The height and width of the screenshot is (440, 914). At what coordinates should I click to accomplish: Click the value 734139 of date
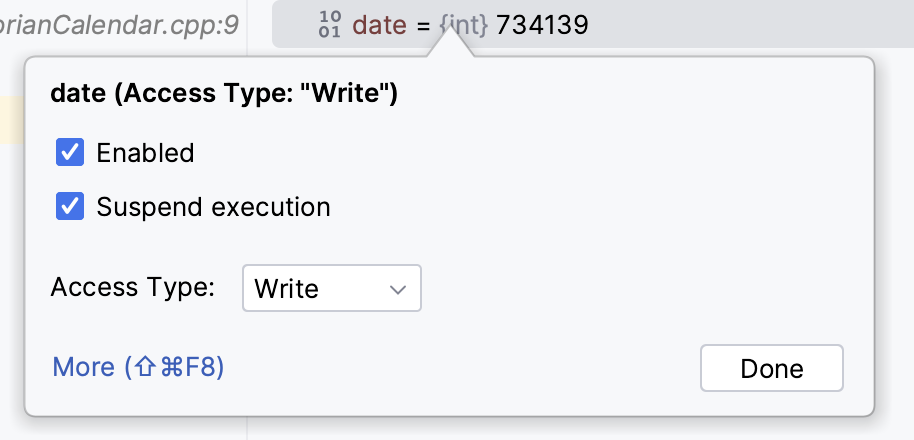[542, 25]
